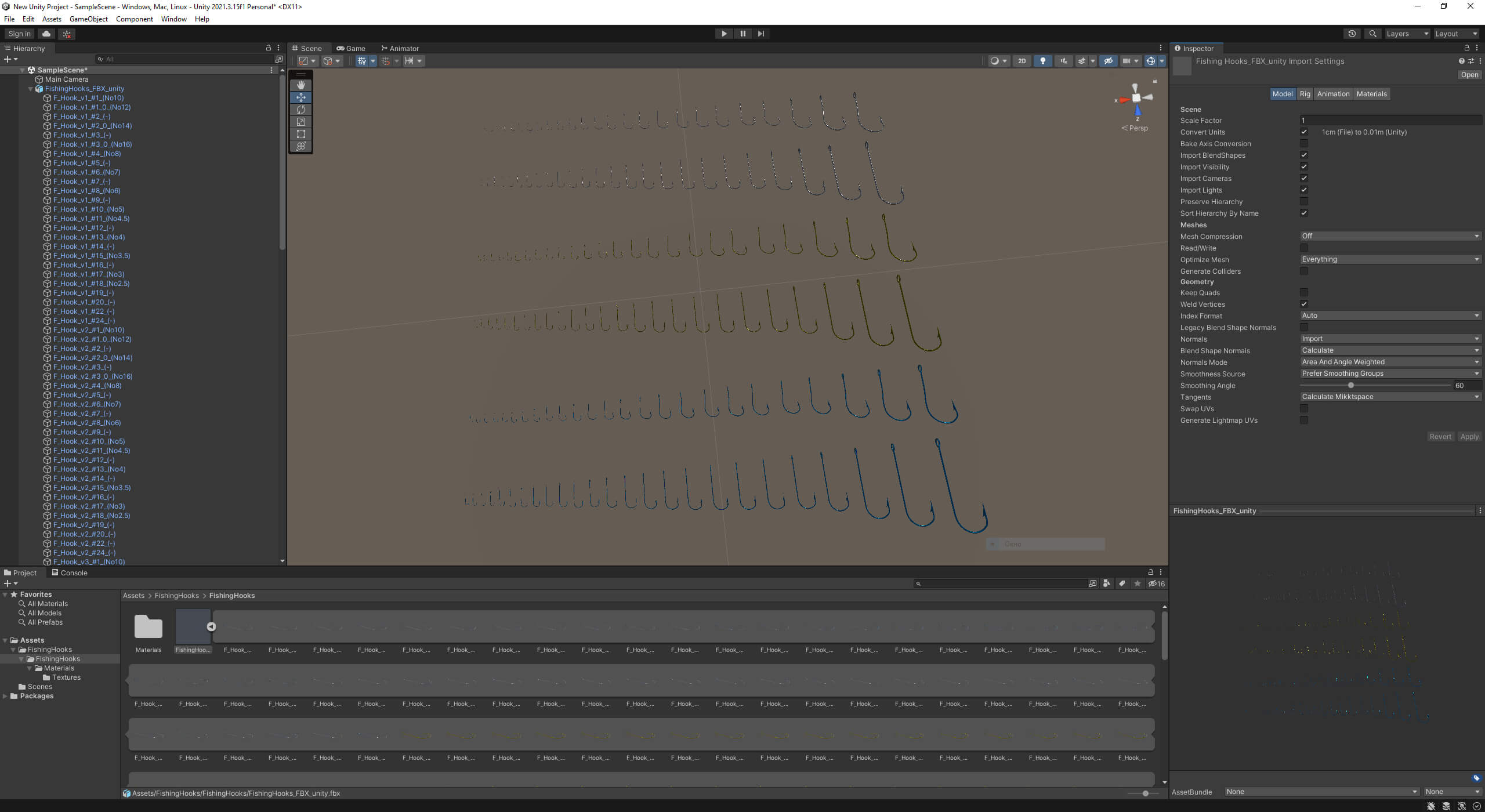Open the GameObject menu
The image size is (1485, 812).
(x=88, y=19)
